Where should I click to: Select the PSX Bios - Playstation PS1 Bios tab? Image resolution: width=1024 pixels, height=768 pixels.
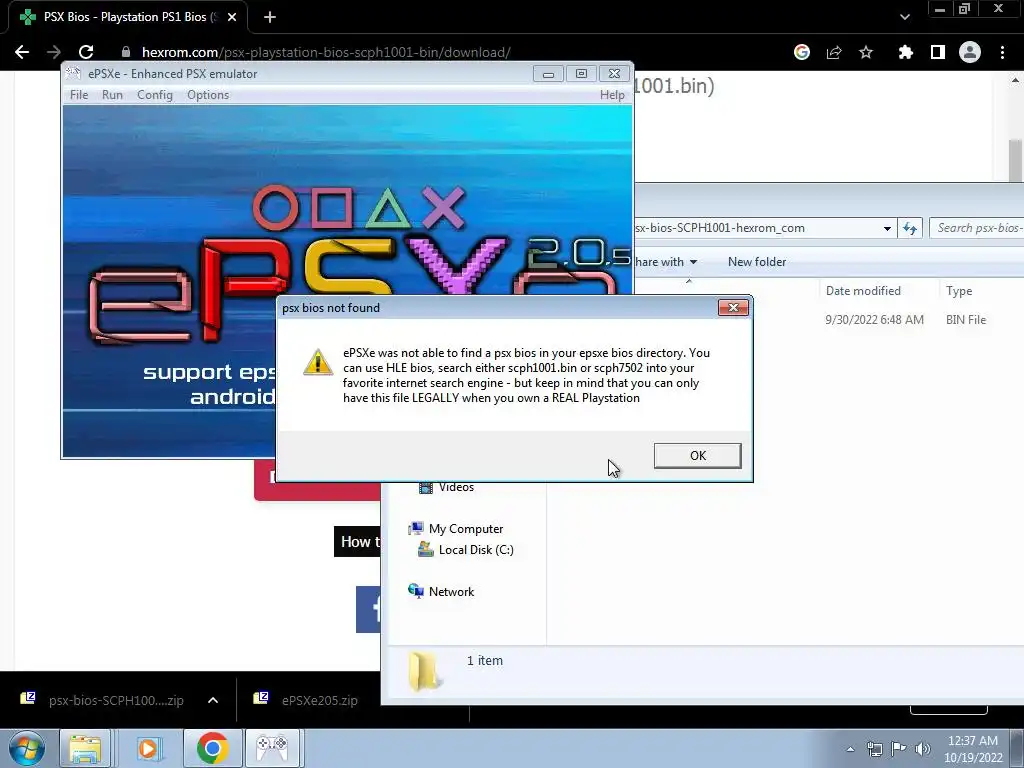tap(128, 17)
